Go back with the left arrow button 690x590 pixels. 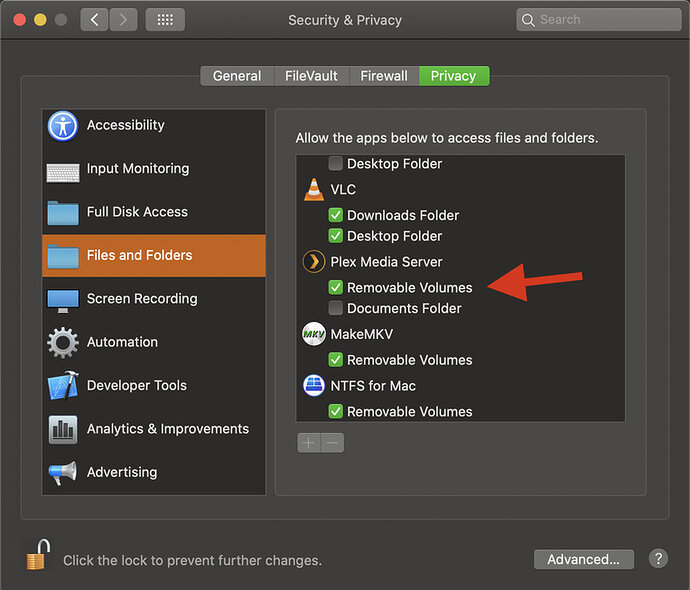click(x=95, y=20)
